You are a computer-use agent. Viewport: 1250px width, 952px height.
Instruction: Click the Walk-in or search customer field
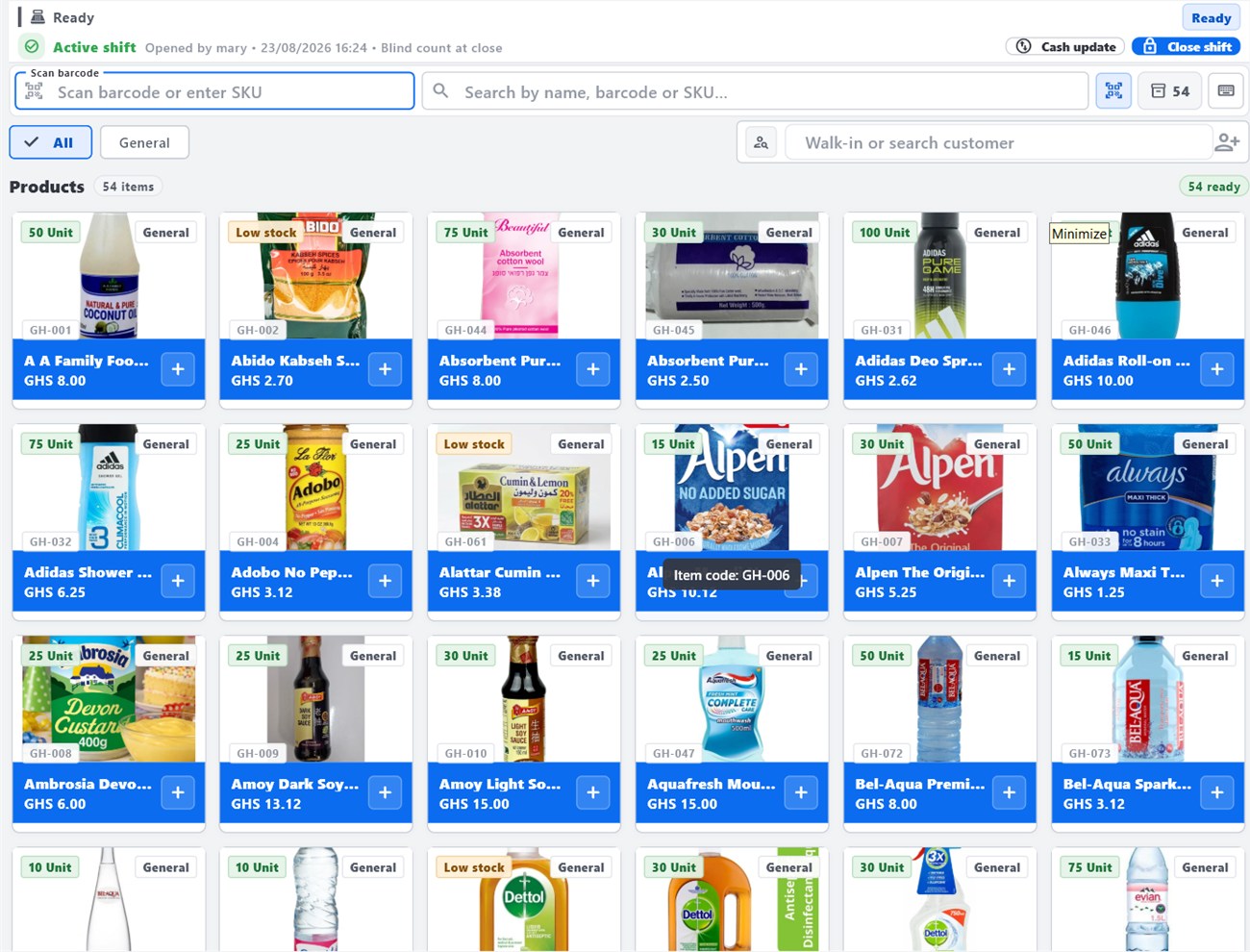[x=998, y=142]
